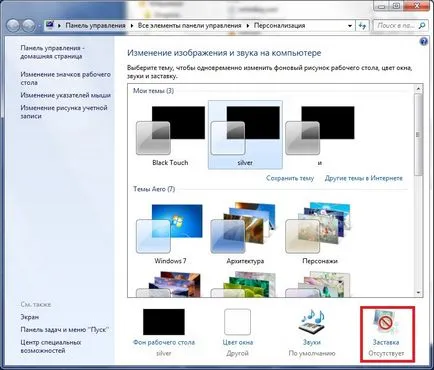434x370 pixels.
Task: Click the control panel icon in address bar
Action: point(50,25)
